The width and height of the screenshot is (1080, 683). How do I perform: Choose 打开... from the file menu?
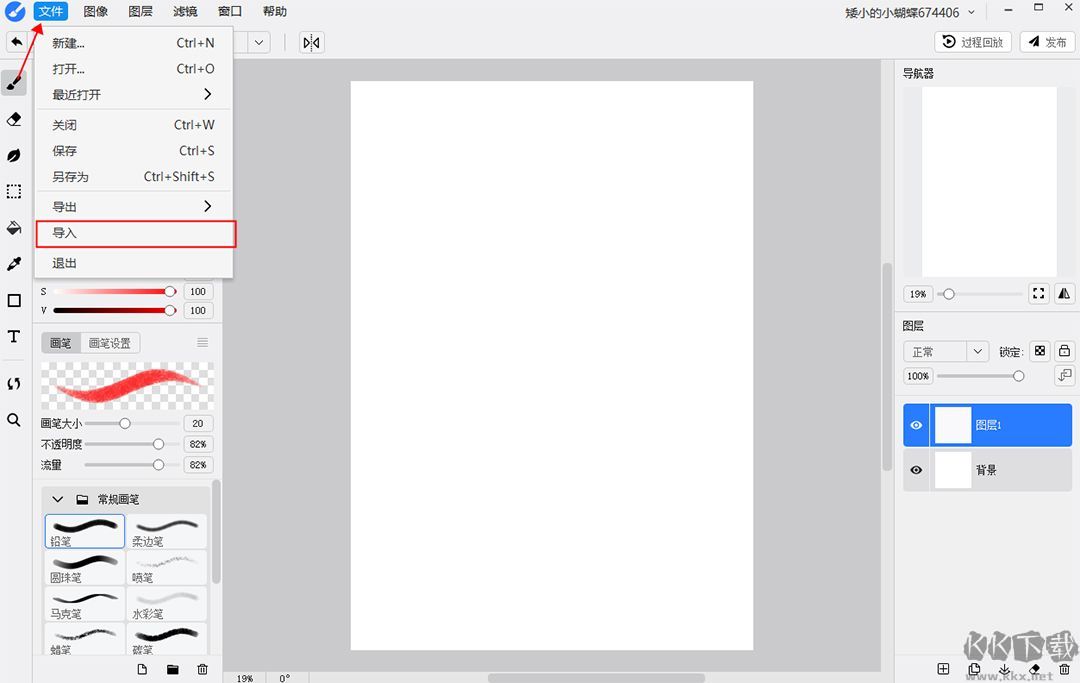tap(134, 69)
